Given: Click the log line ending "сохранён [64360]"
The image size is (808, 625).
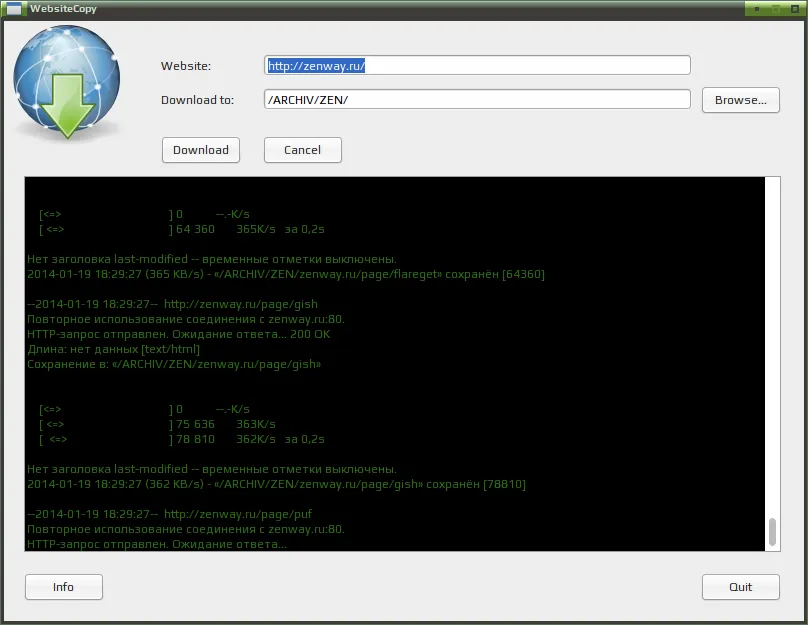Looking at the screenshot, I should tap(286, 274).
